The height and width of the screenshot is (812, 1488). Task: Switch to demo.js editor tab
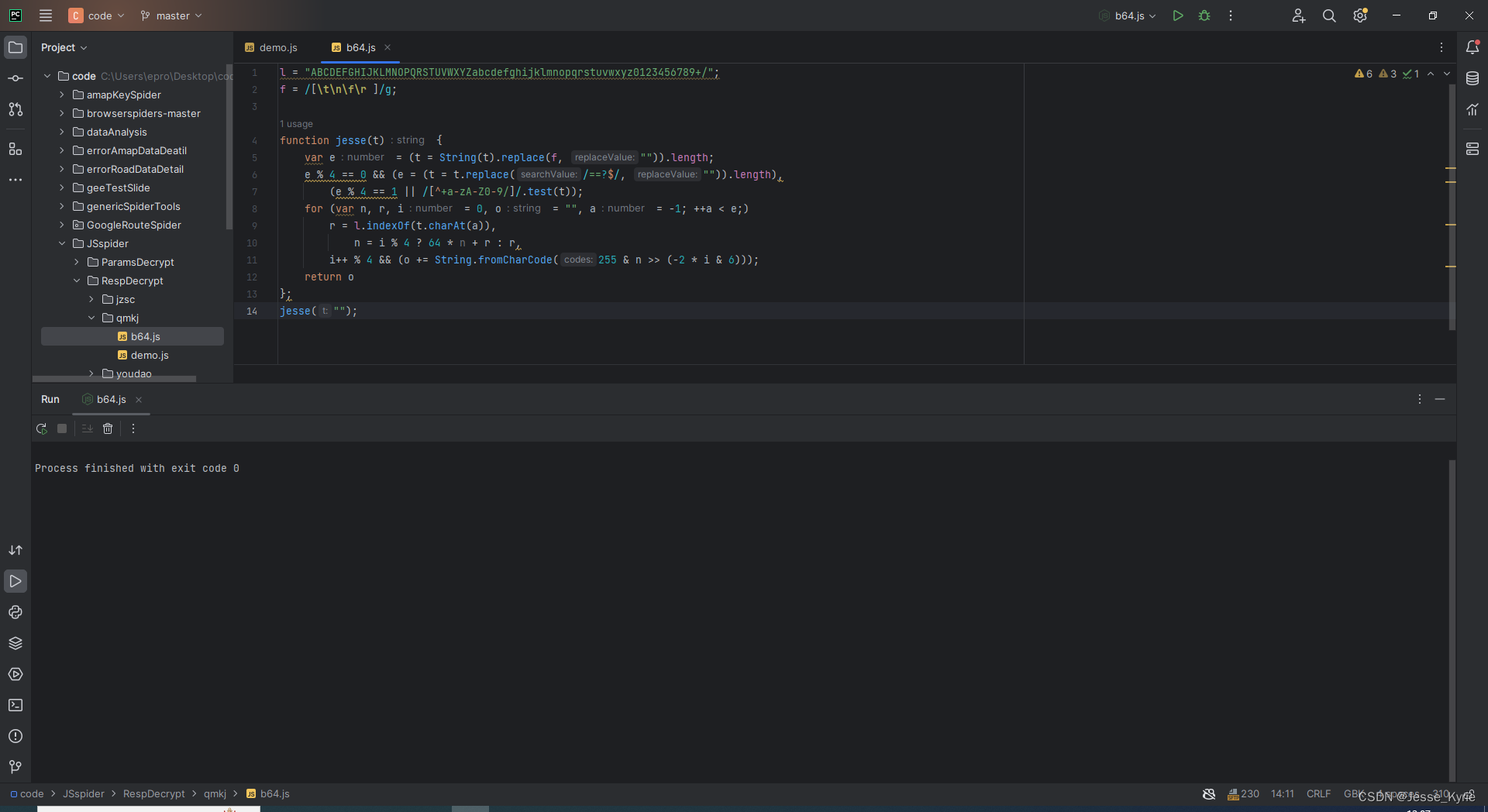[271, 47]
